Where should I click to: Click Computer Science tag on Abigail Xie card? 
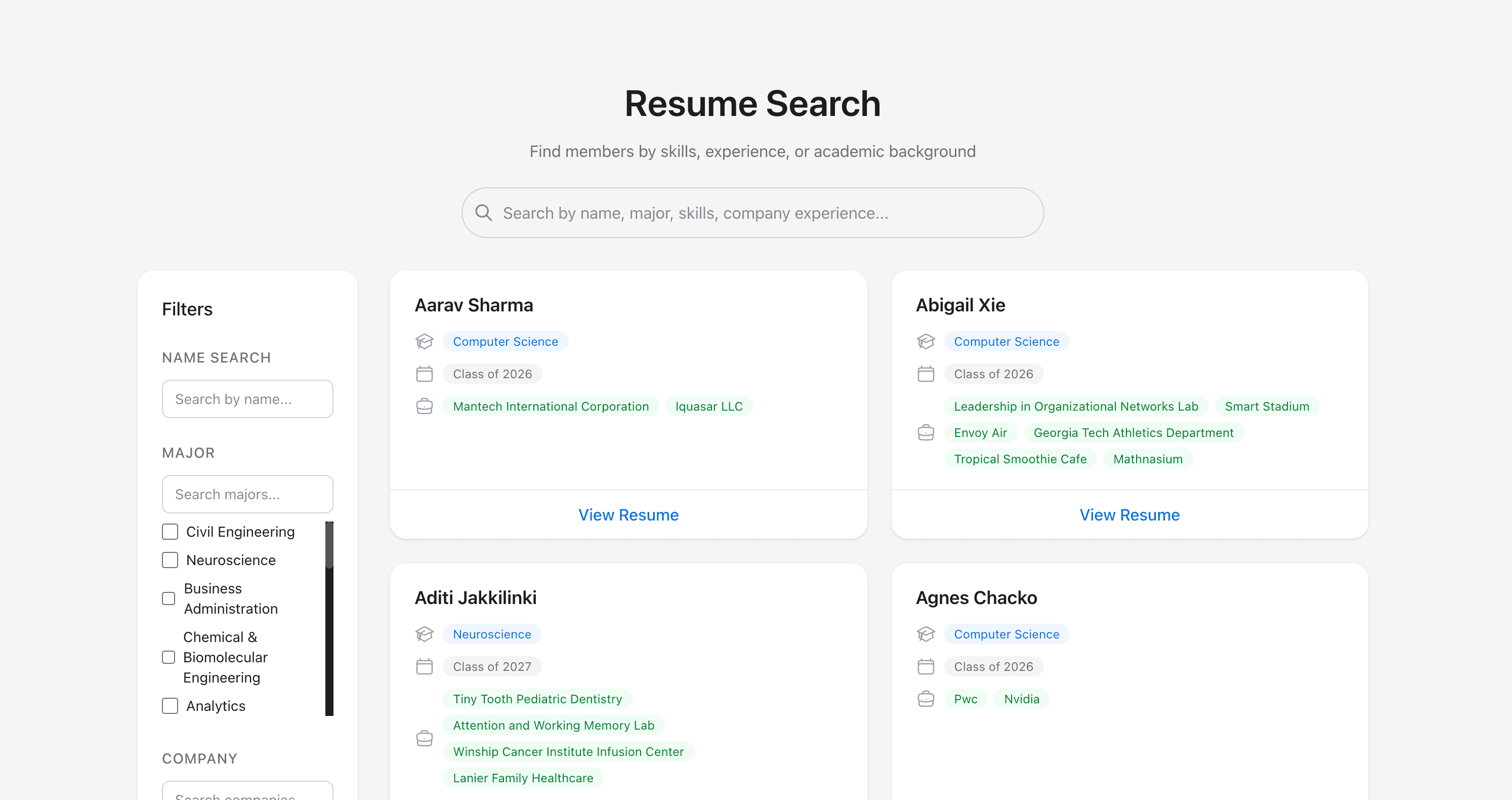(1006, 341)
